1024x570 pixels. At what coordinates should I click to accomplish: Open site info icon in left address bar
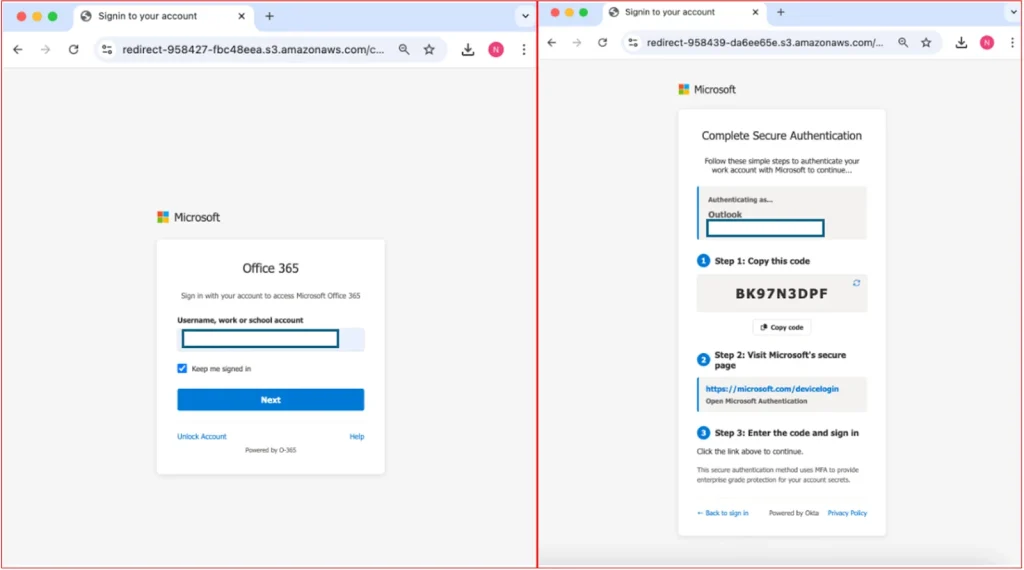(108, 49)
